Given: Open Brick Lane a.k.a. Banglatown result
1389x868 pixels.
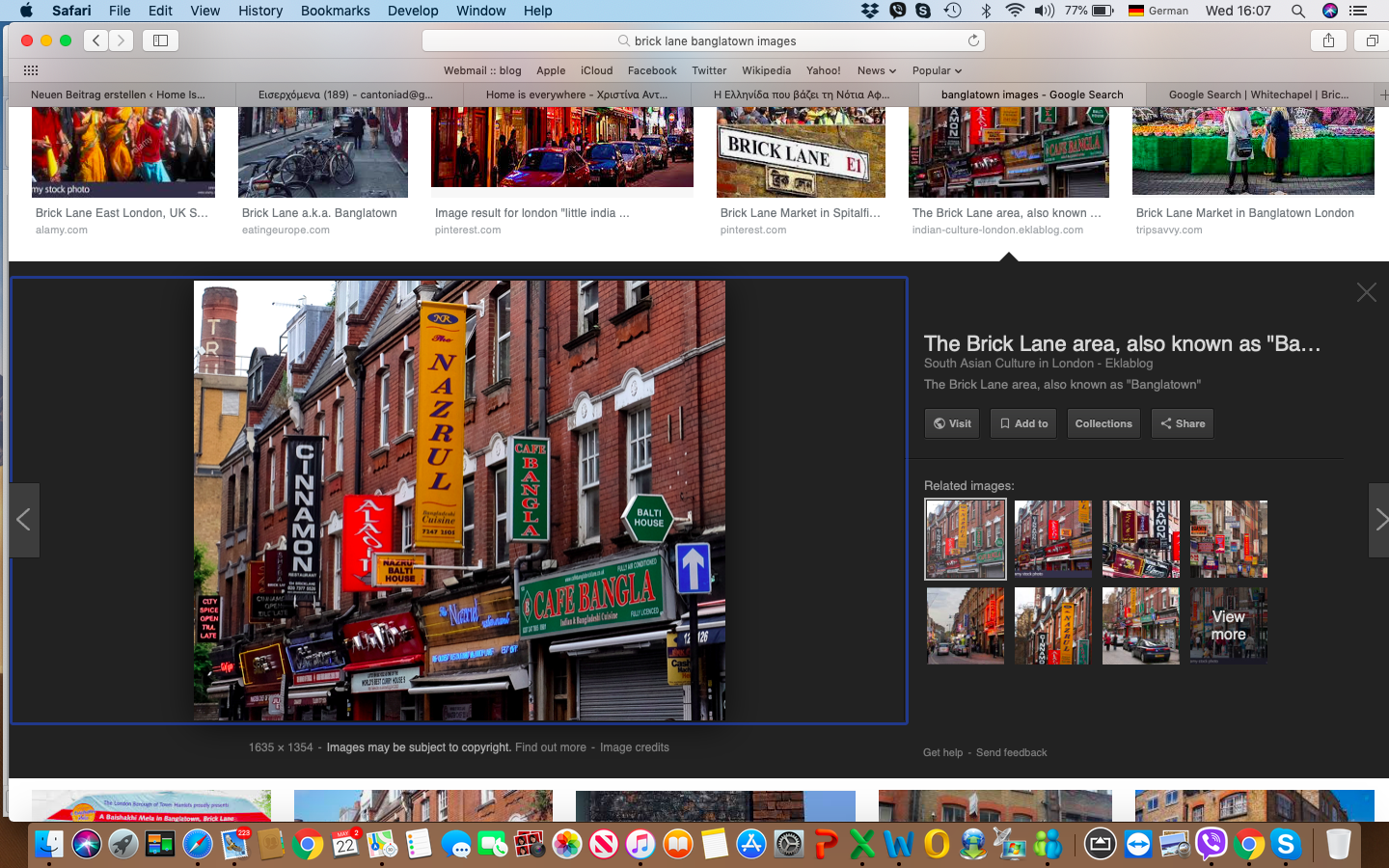Looking at the screenshot, I should coord(319,213).
